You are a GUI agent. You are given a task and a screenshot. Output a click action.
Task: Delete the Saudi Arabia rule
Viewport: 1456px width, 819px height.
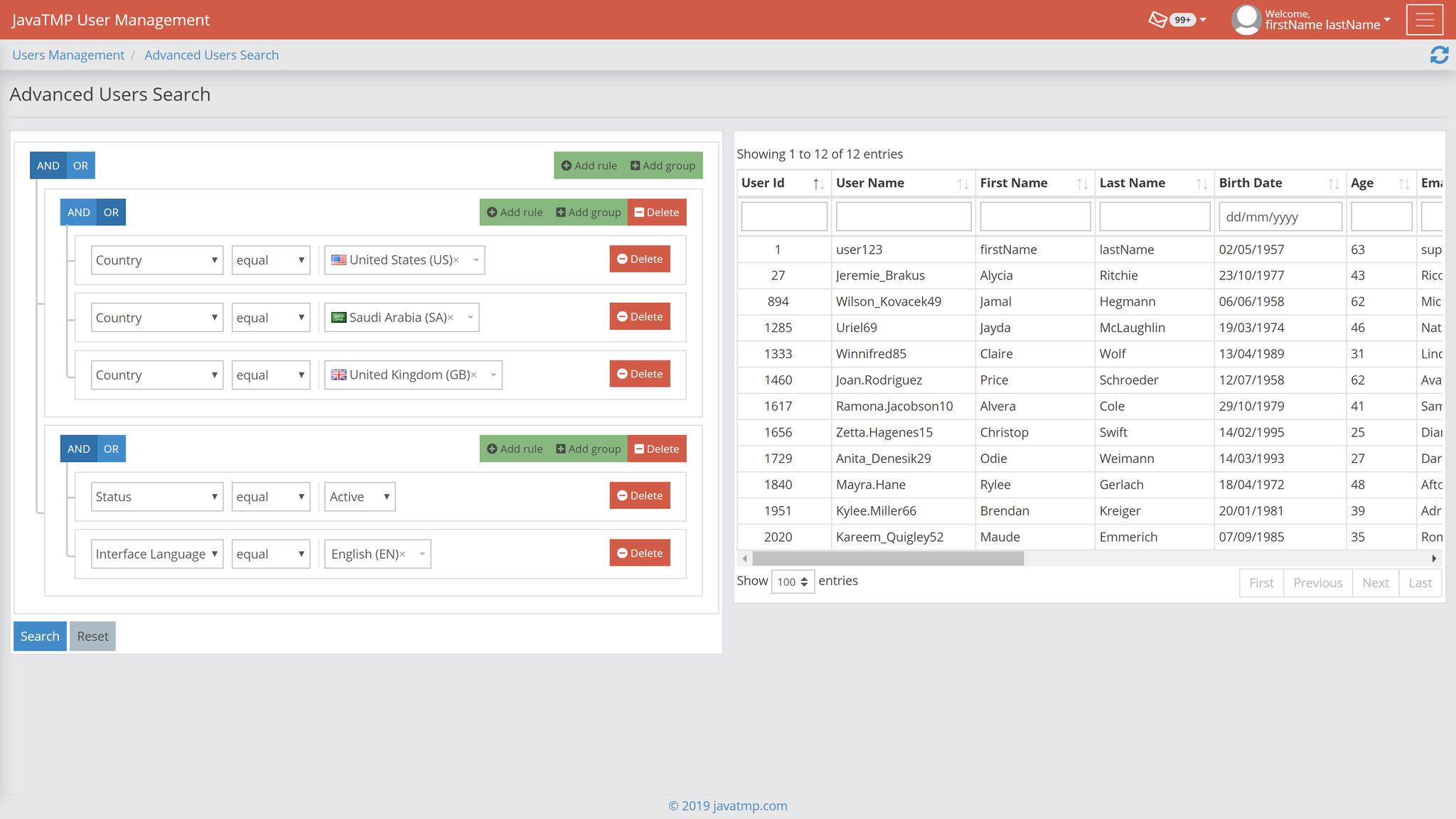click(640, 316)
